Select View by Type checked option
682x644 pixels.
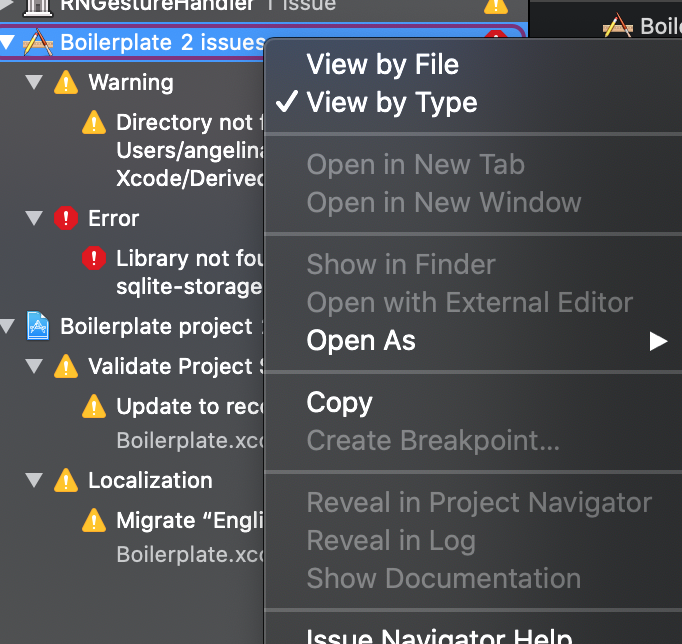click(x=391, y=102)
